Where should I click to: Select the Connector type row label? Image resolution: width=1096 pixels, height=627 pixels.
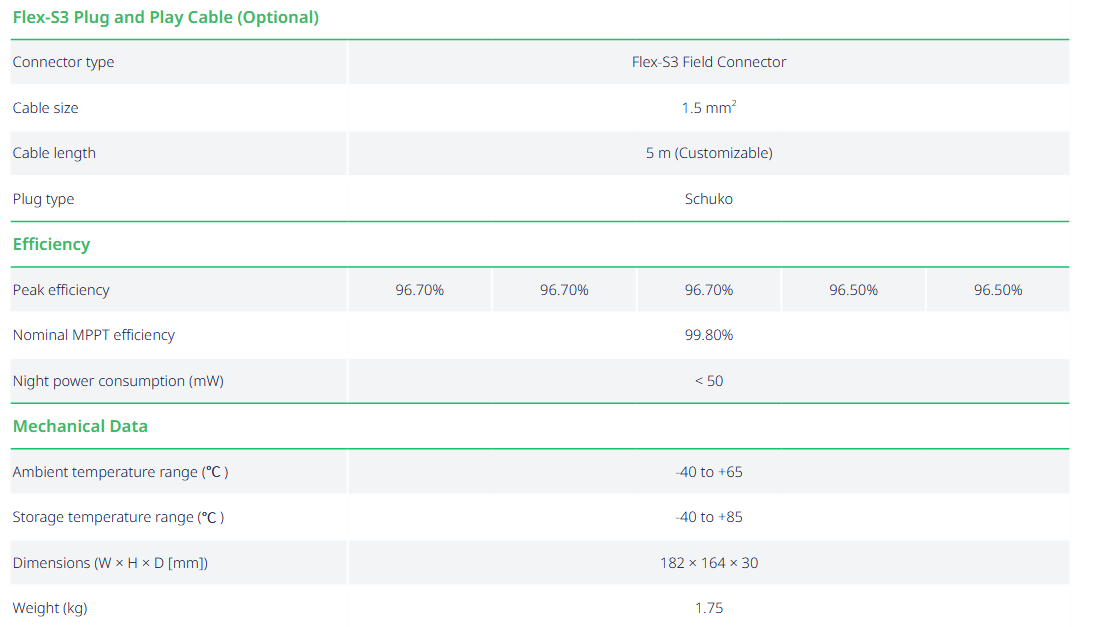(x=63, y=62)
